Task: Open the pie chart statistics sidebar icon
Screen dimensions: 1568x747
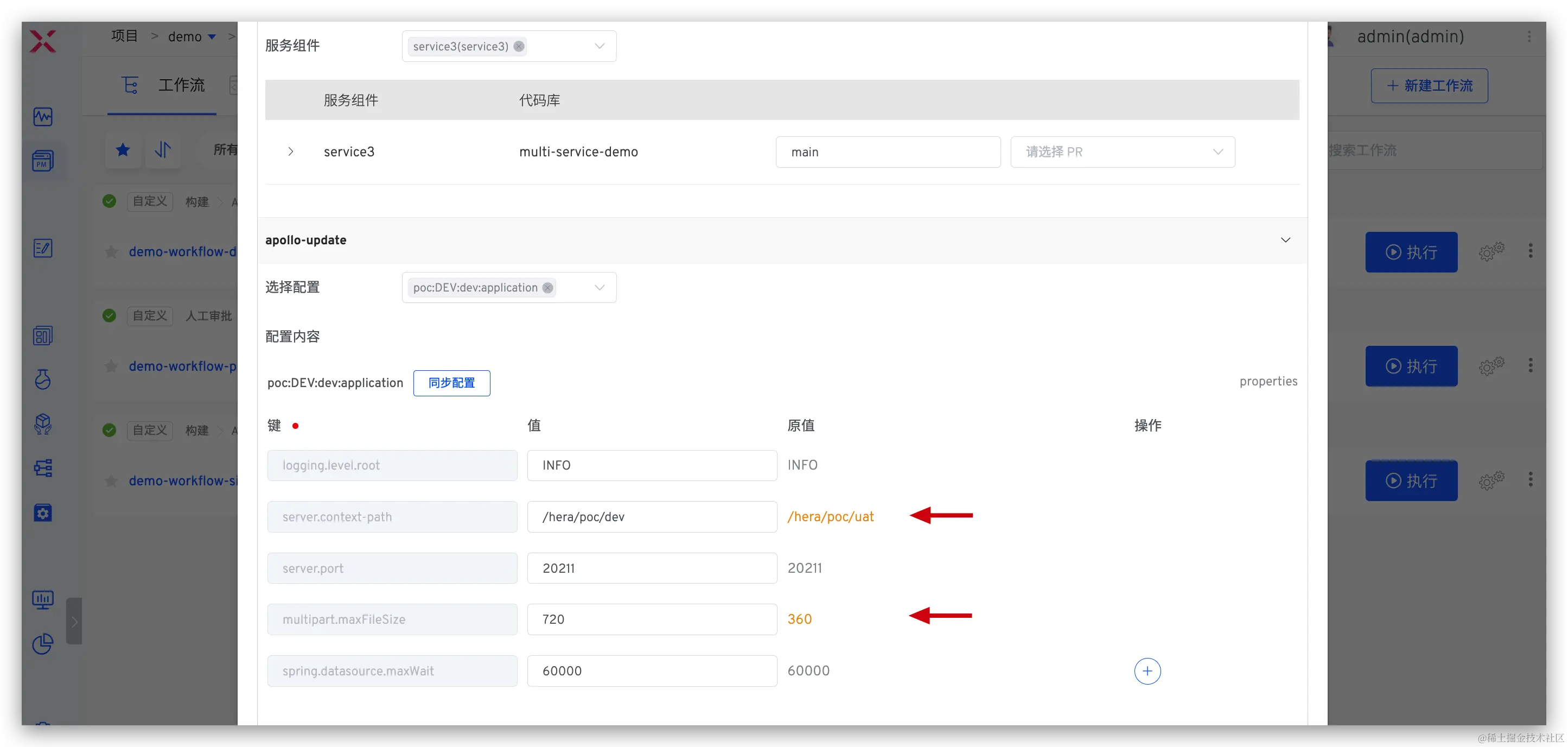Action: point(43,643)
